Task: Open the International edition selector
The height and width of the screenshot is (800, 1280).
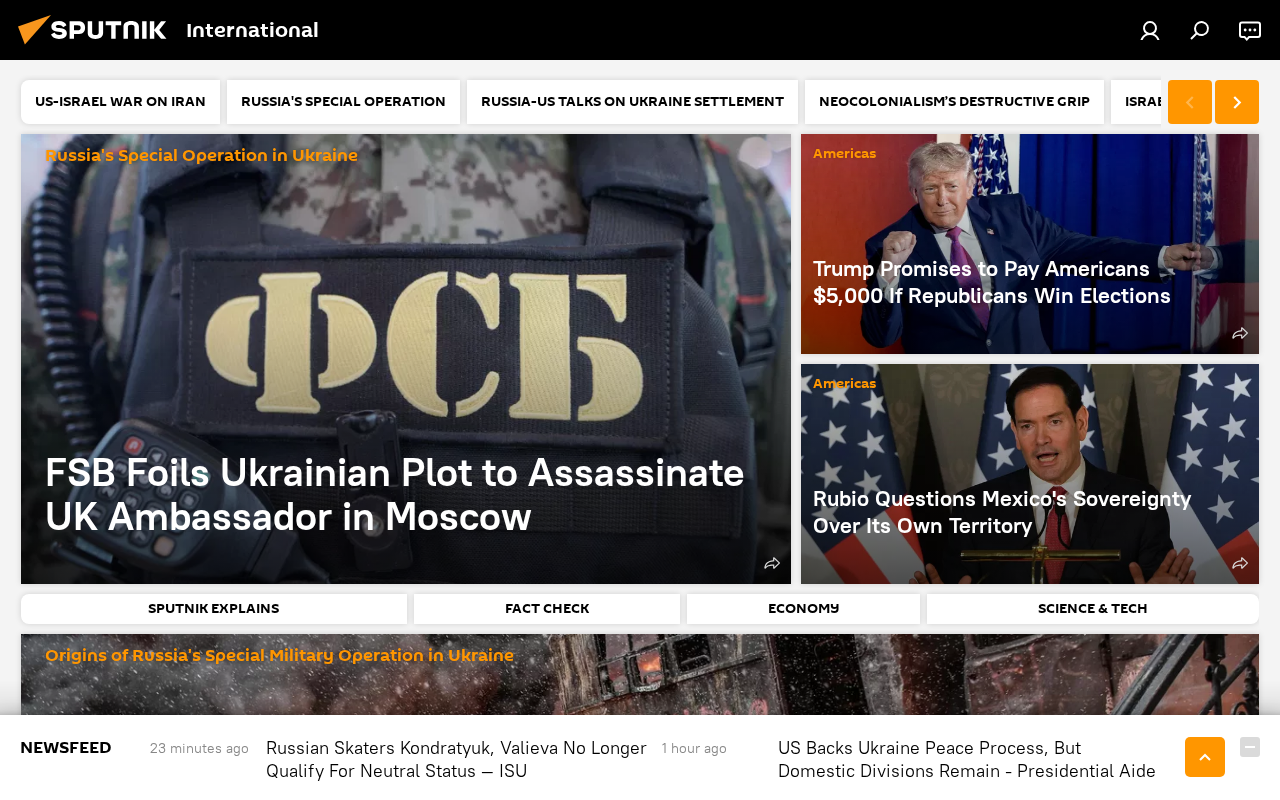Action: tap(252, 30)
